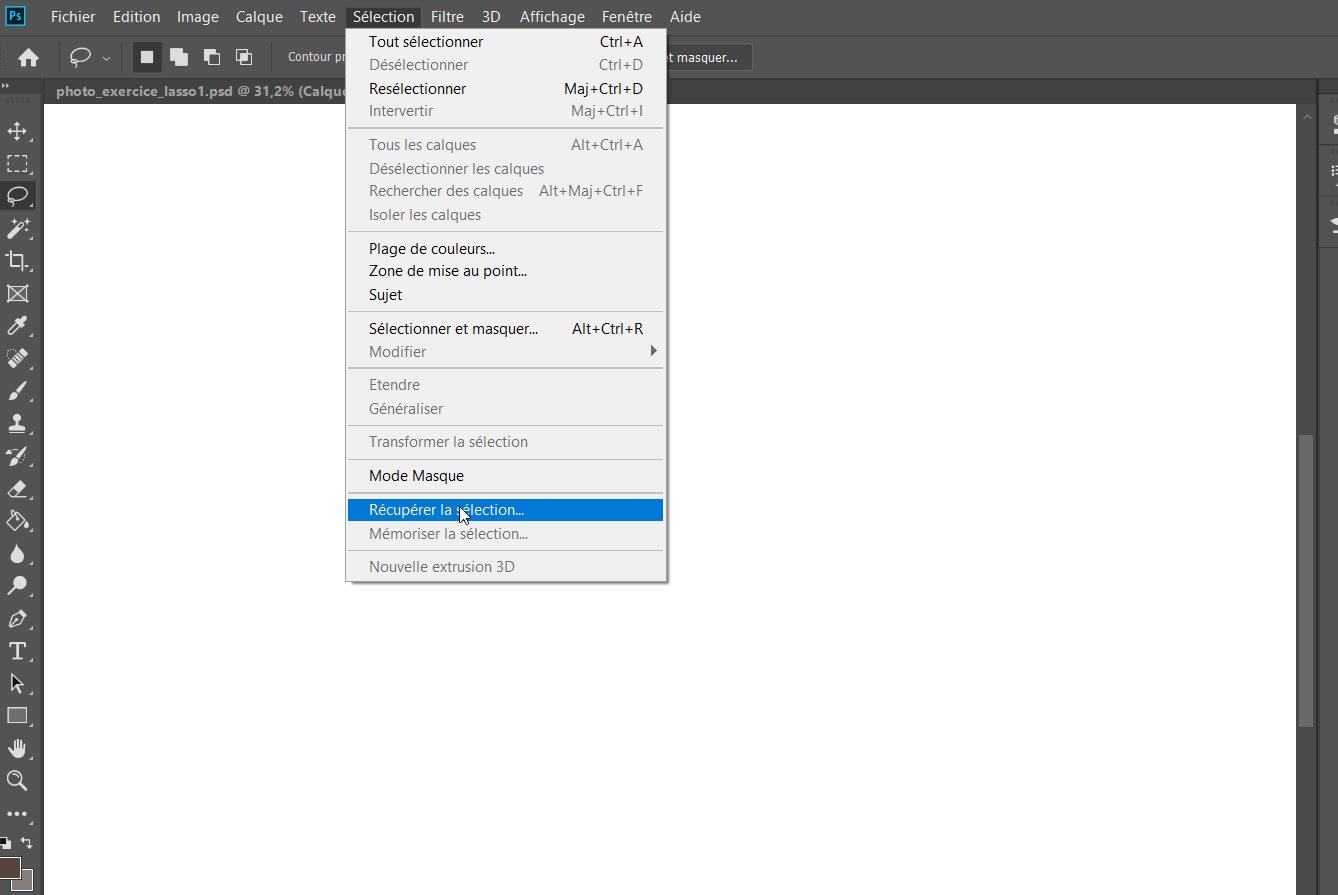This screenshot has height=895, width=1338.
Task: Select the Clone Stamp tool
Action: pyautogui.click(x=17, y=423)
